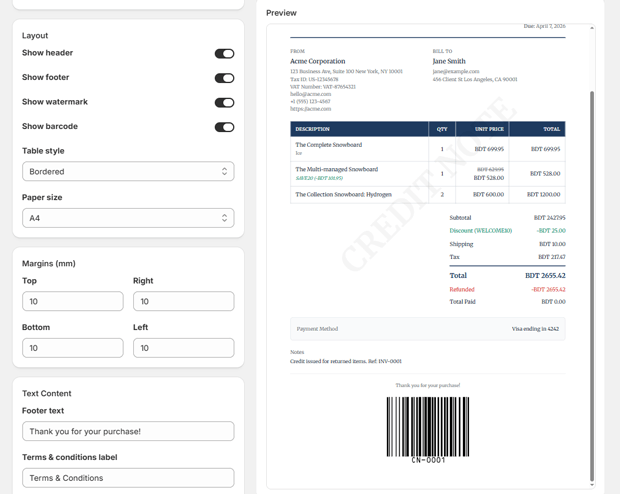Click the 'Jane Smith' bill-to name
The image size is (620, 494).
coord(449,61)
